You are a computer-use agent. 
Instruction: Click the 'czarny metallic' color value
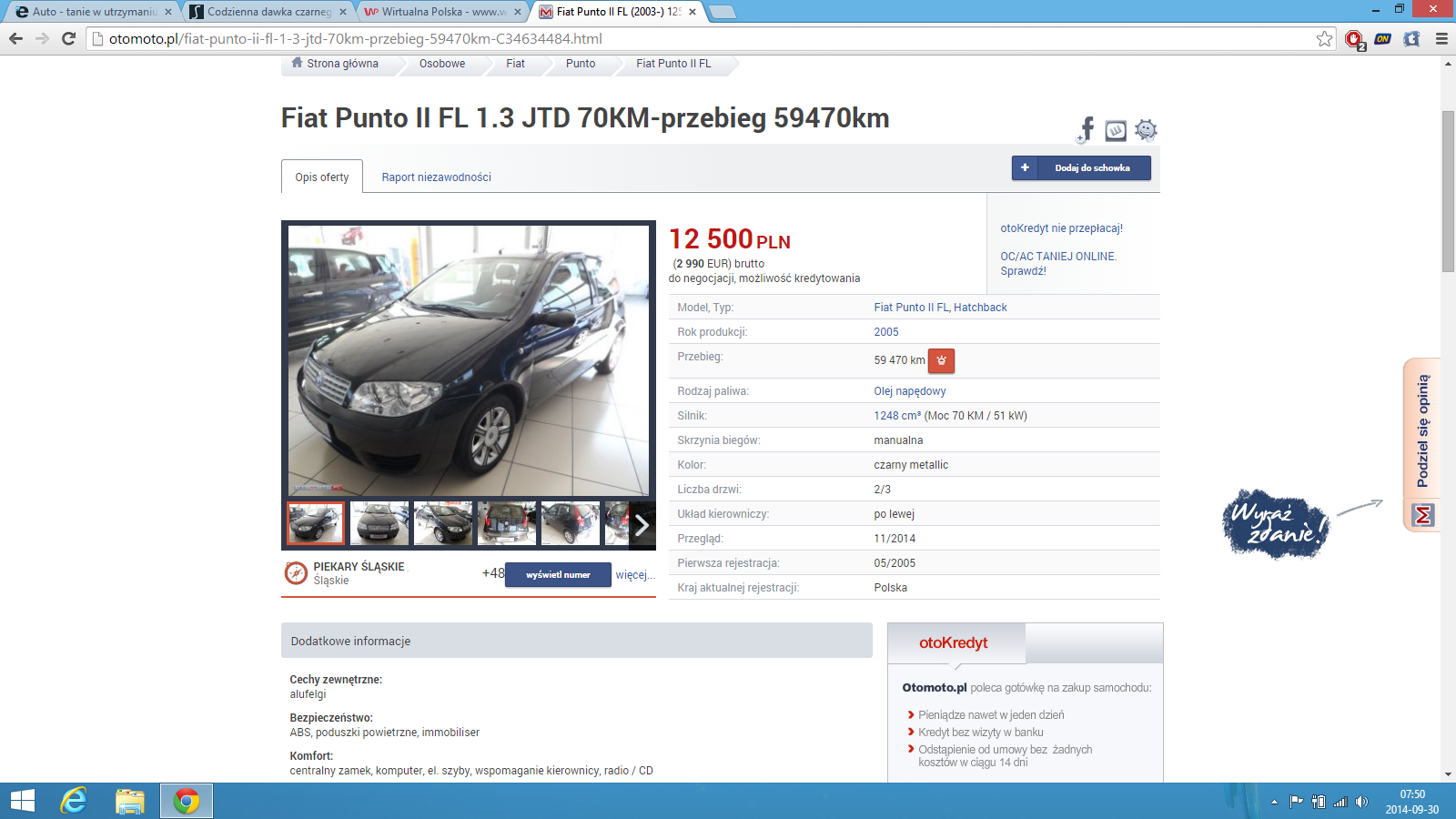[911, 465]
